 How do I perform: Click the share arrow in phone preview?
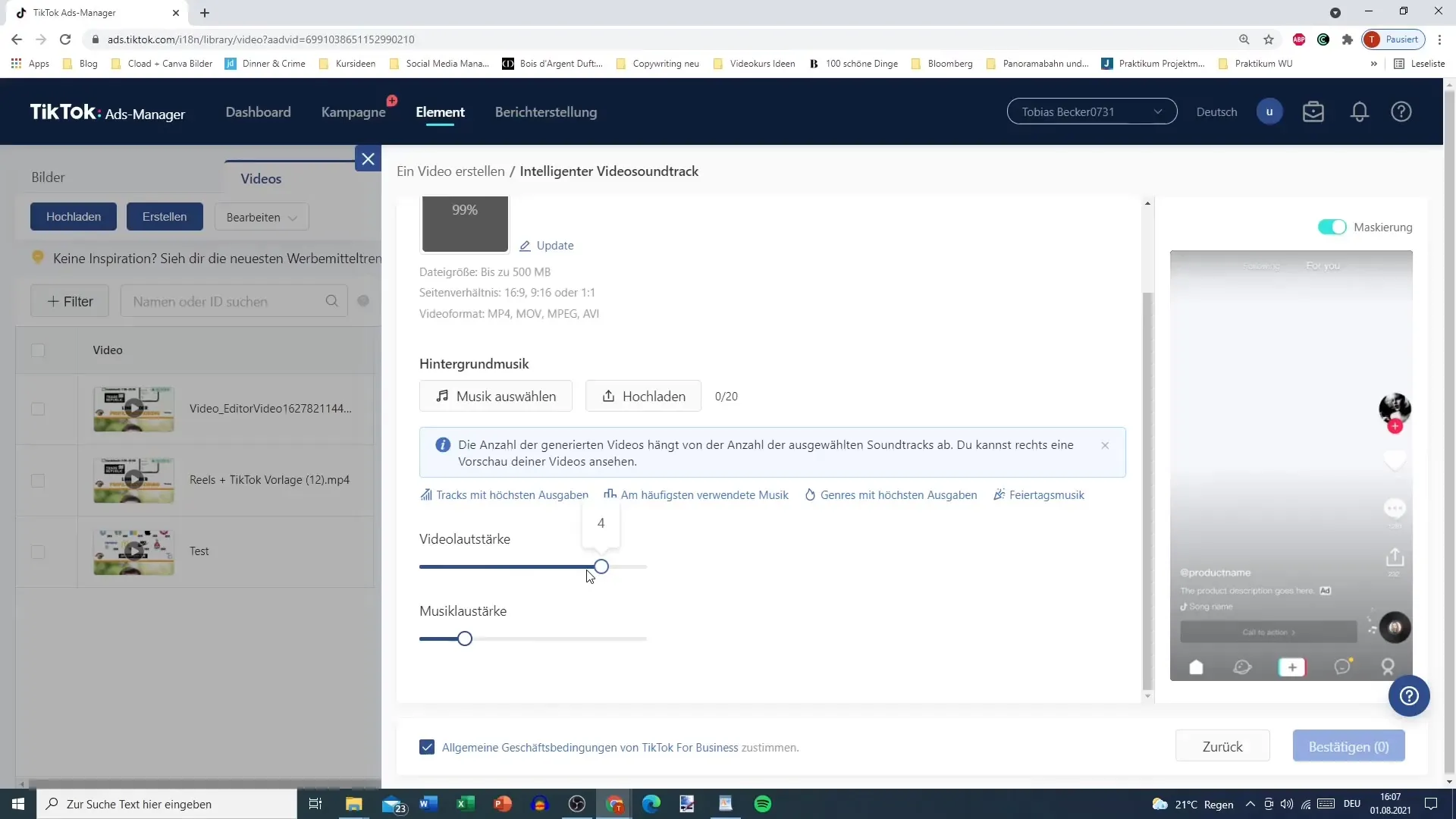[x=1395, y=557]
